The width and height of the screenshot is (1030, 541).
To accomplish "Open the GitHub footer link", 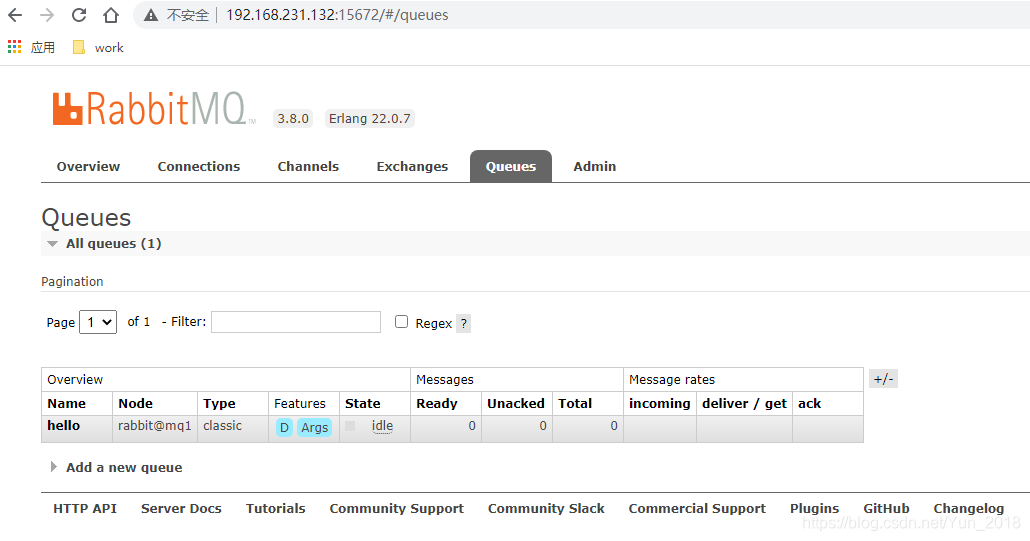I will 886,508.
